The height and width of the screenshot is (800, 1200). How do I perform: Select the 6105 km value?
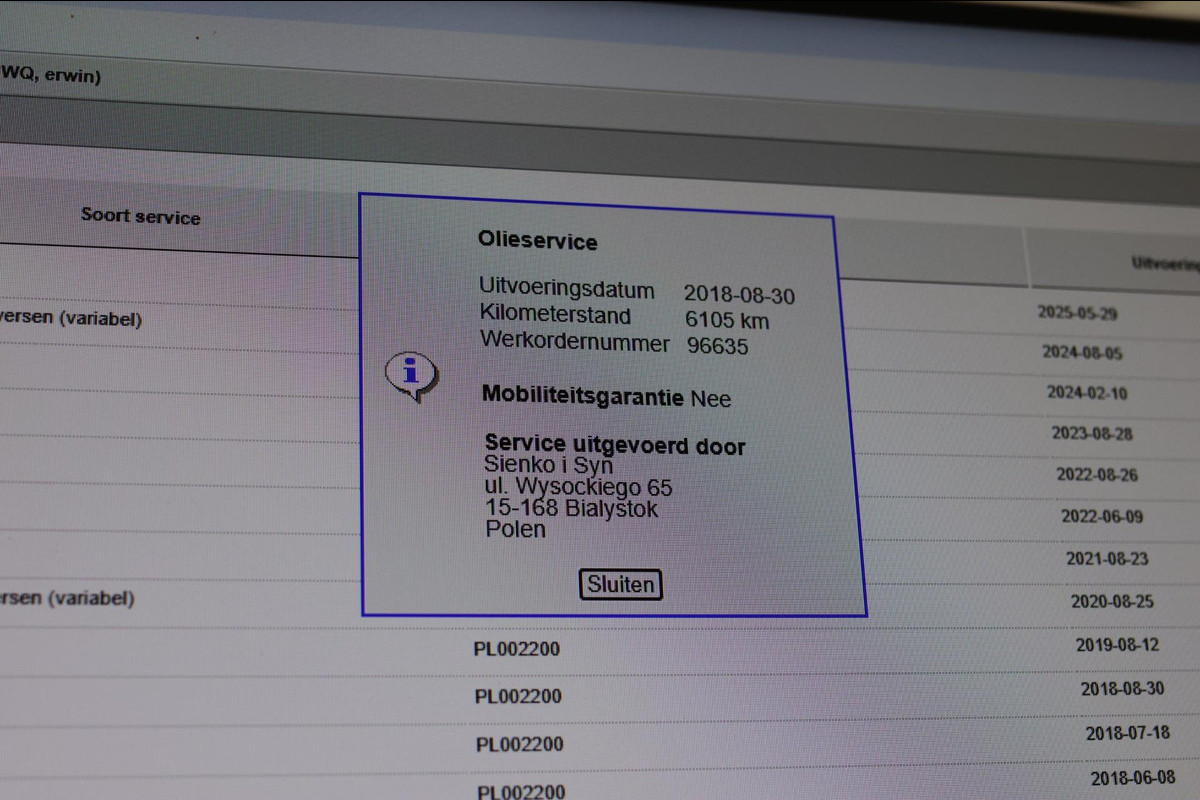[x=727, y=320]
